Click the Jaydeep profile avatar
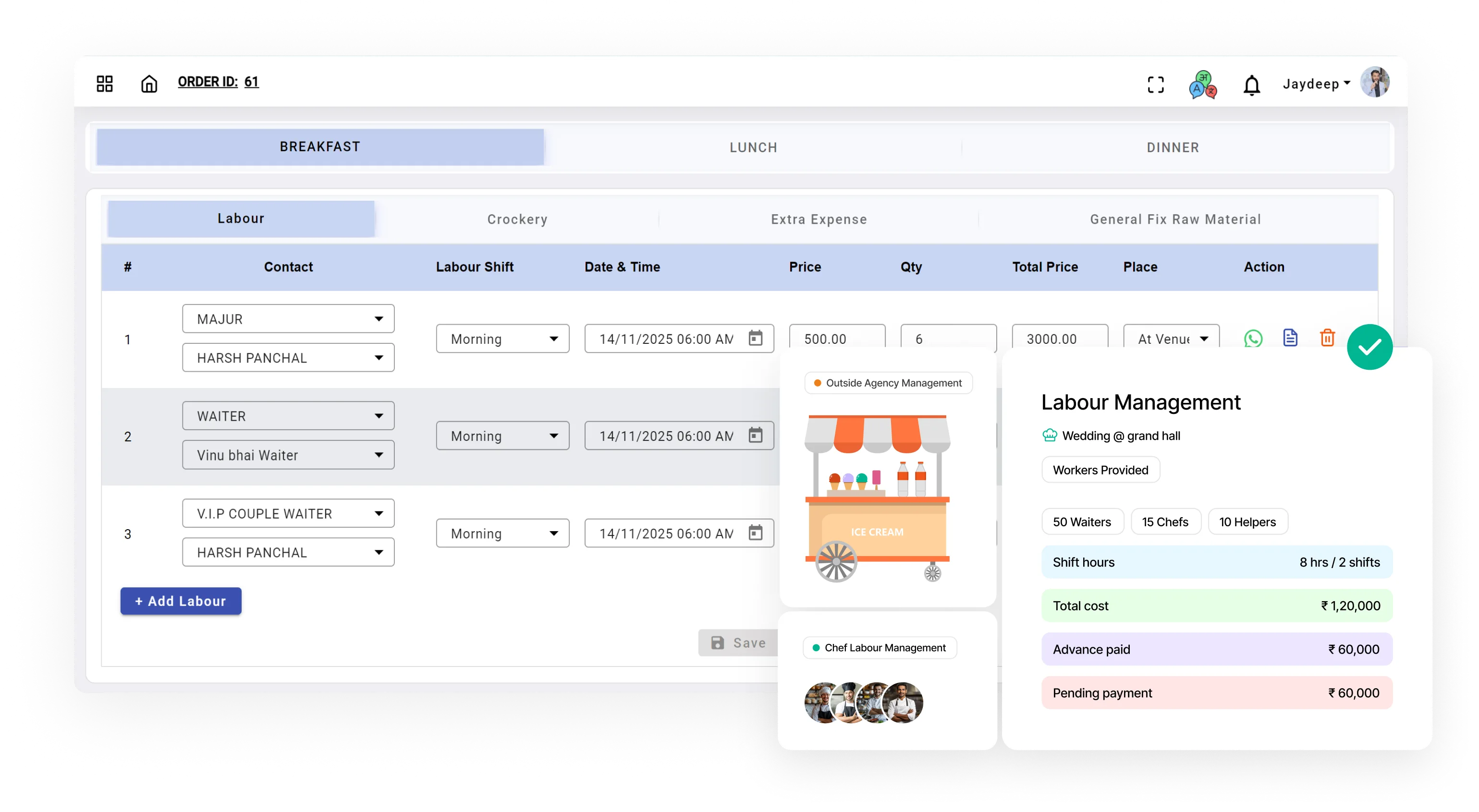Viewport: 1479px width, 812px height. (1374, 82)
